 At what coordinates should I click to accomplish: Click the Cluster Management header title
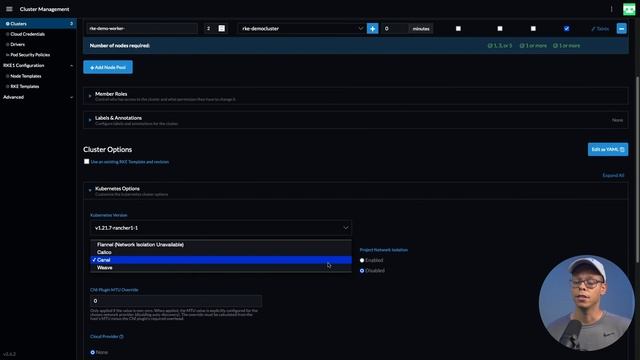pyautogui.click(x=44, y=9)
